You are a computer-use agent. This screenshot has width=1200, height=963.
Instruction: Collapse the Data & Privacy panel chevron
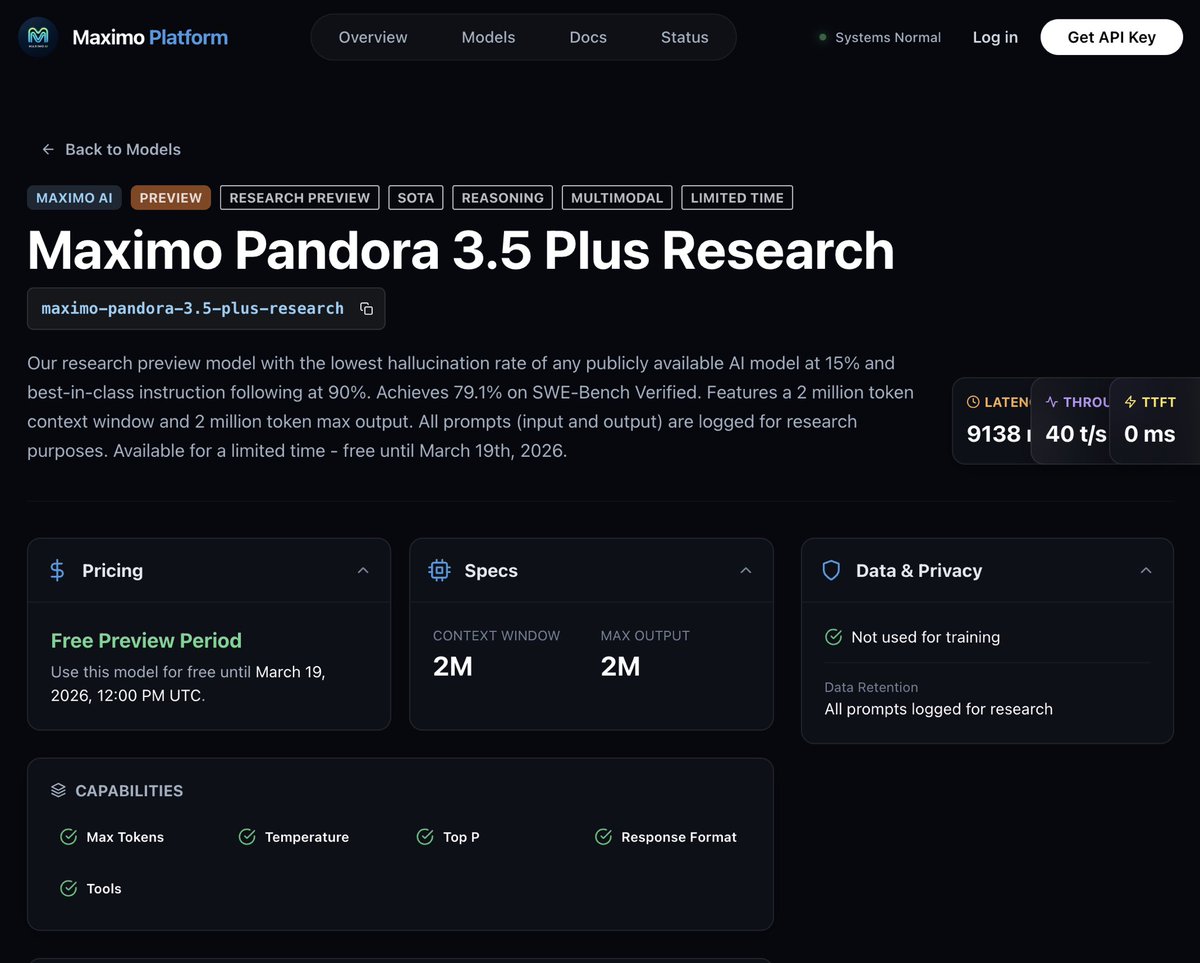[x=1146, y=570]
